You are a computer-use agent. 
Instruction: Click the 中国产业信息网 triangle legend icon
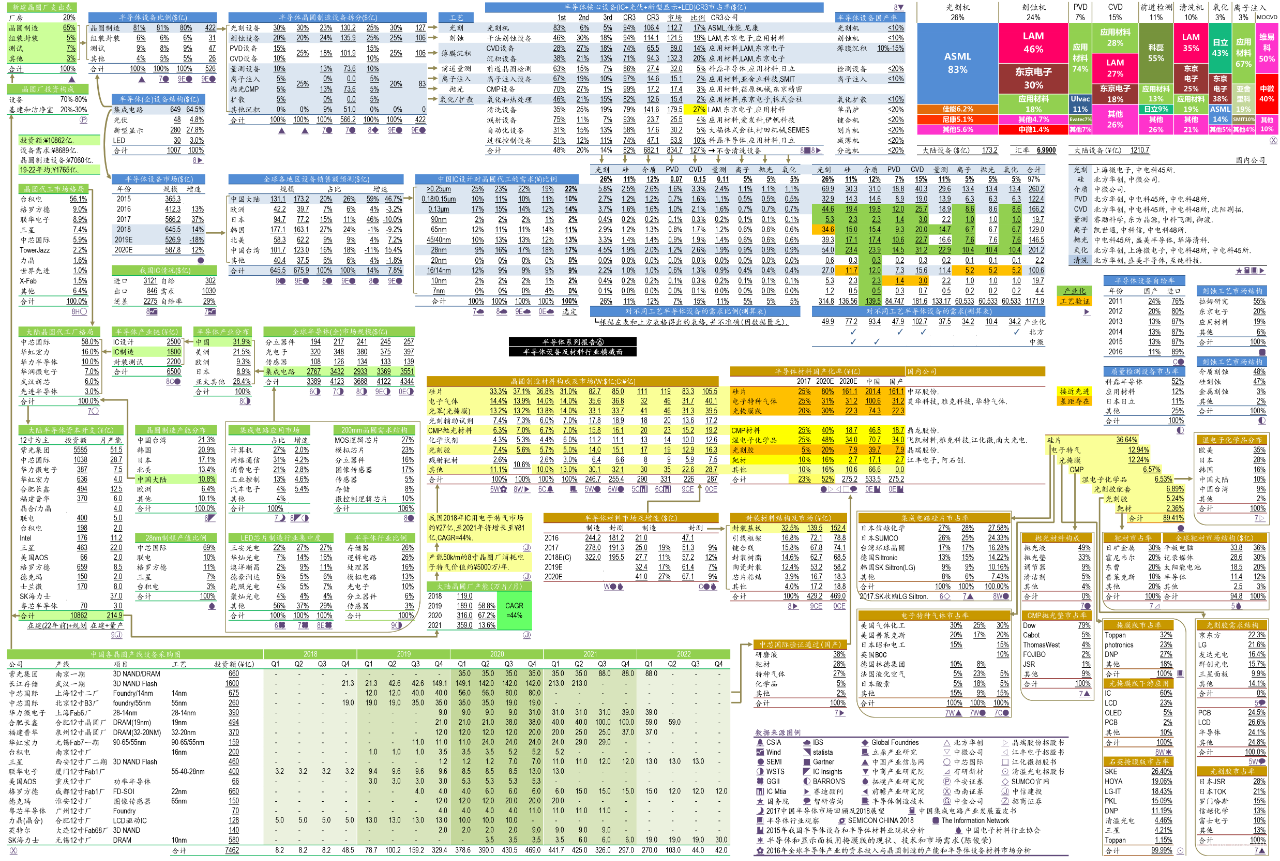[x=865, y=762]
